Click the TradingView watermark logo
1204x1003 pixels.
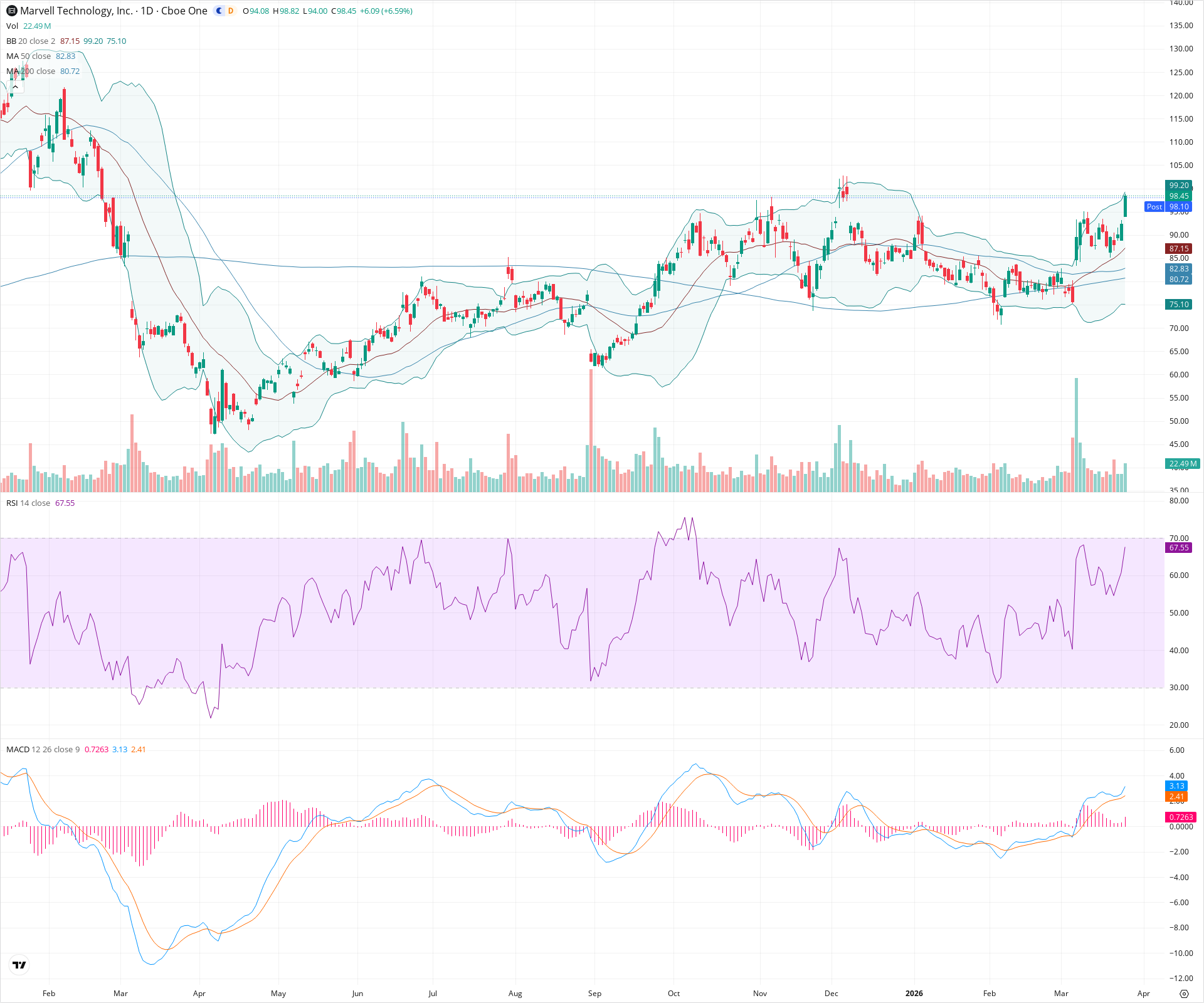(19, 965)
